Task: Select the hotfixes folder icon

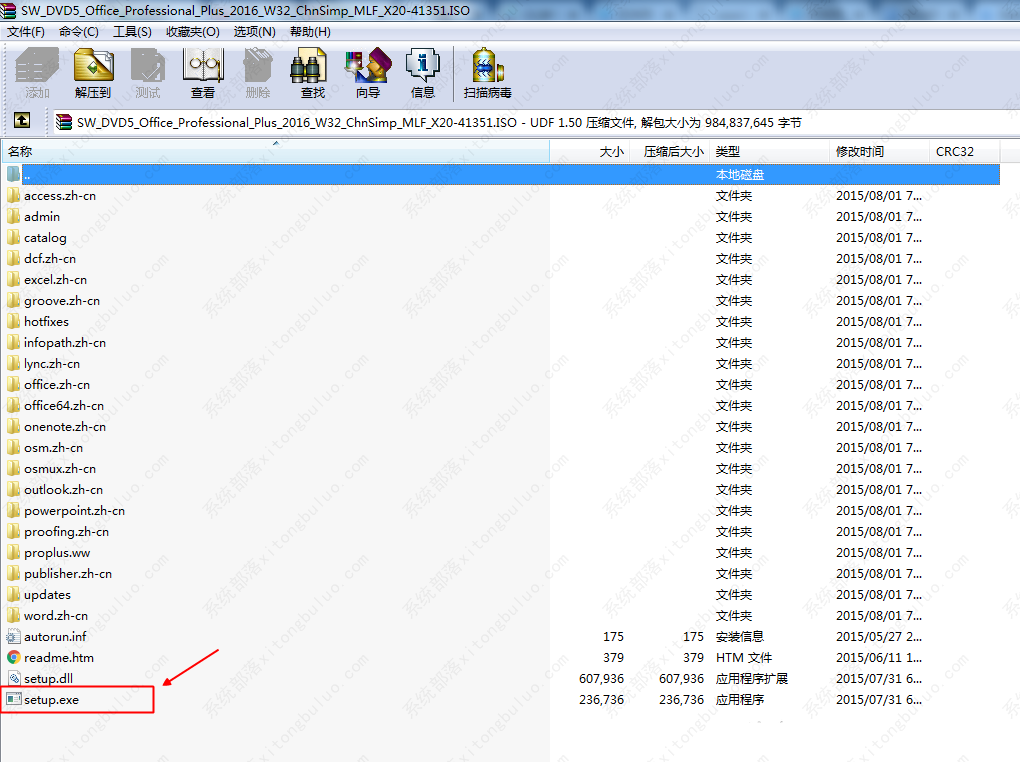Action: pos(14,321)
